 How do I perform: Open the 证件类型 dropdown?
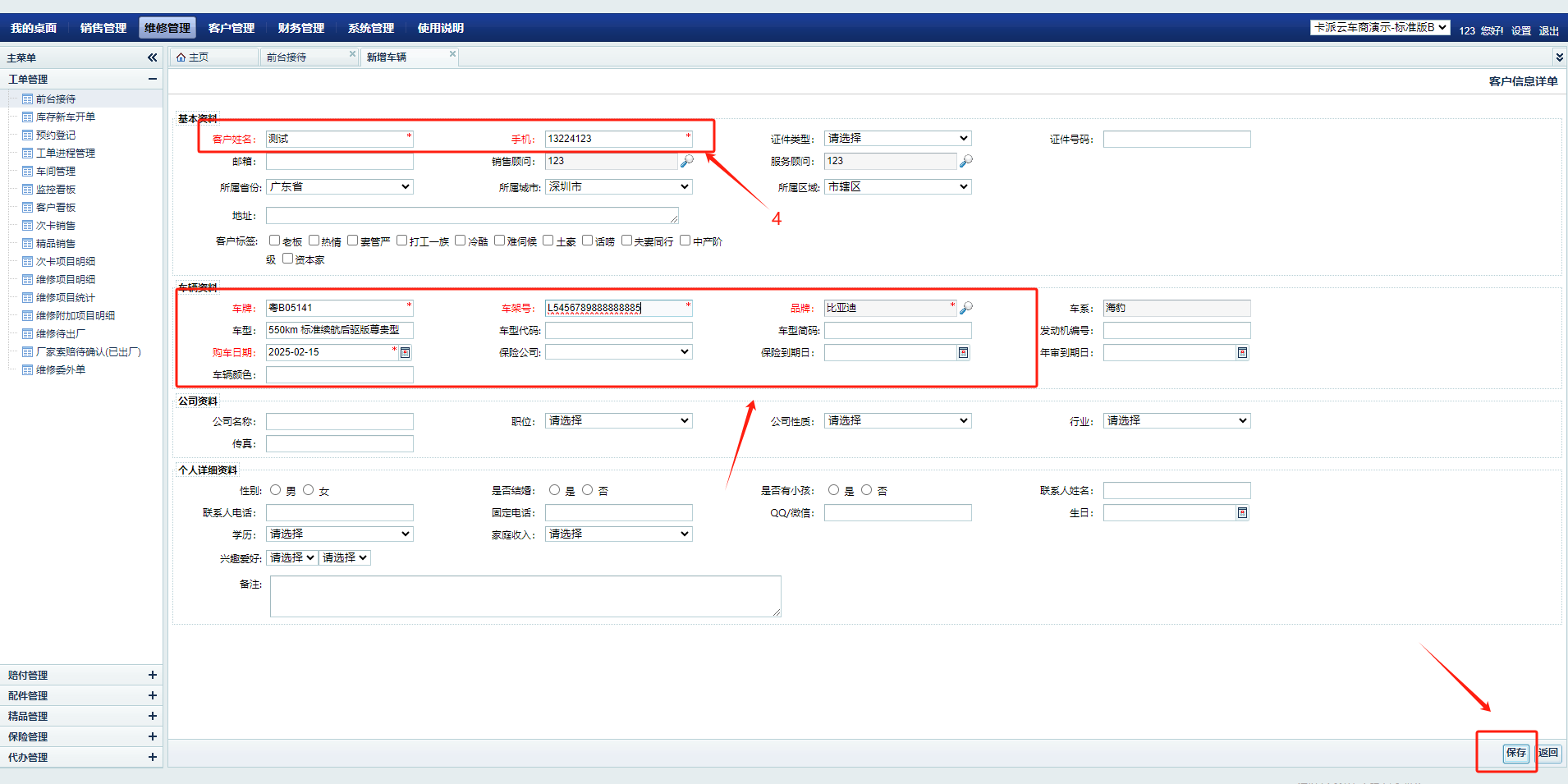(897, 139)
